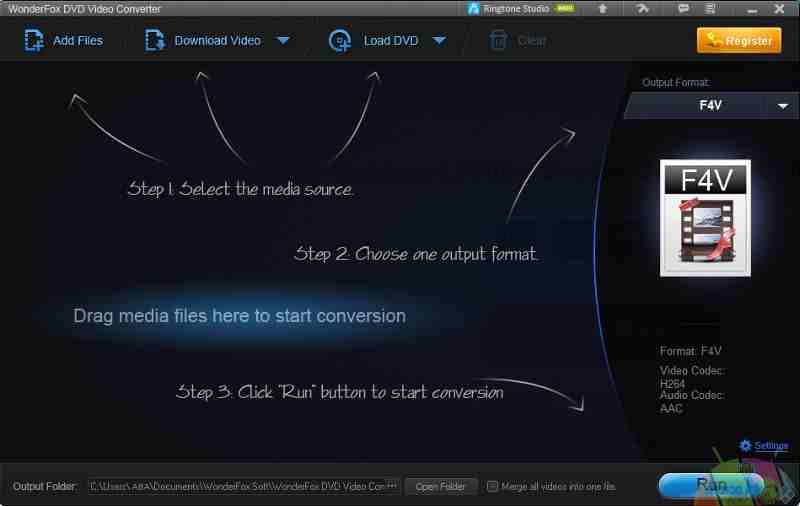800x506 pixels.
Task: Open the F4V output format dropdown
Action: (x=711, y=106)
